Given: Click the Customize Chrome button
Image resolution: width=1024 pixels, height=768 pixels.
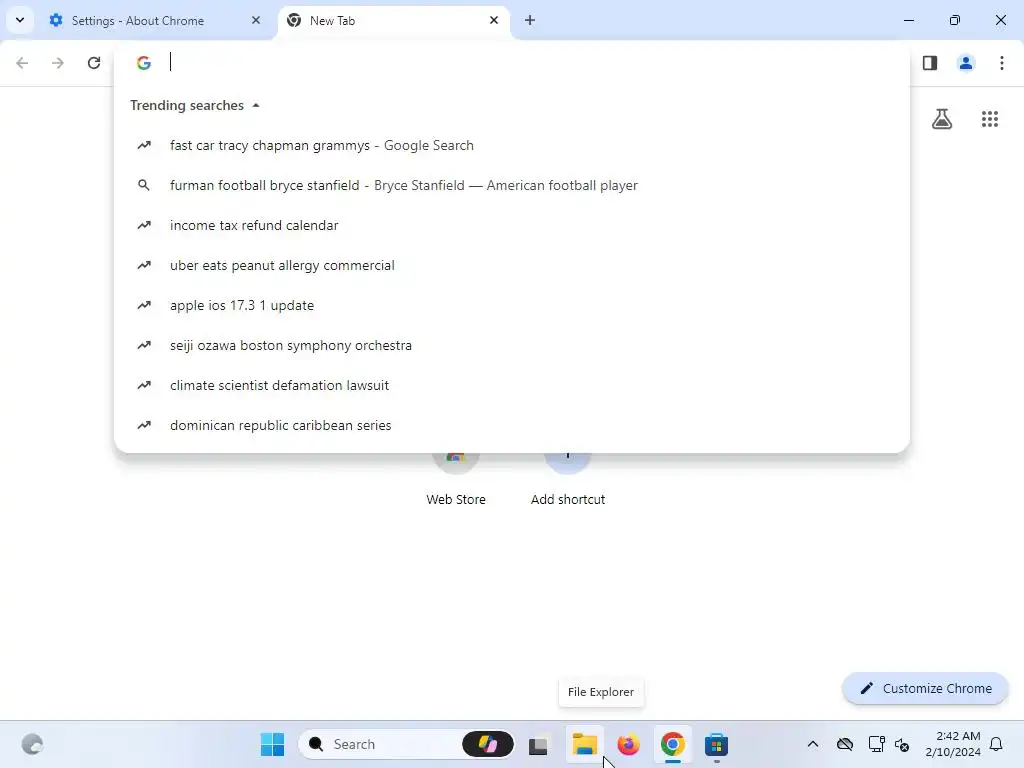Looking at the screenshot, I should (925, 688).
